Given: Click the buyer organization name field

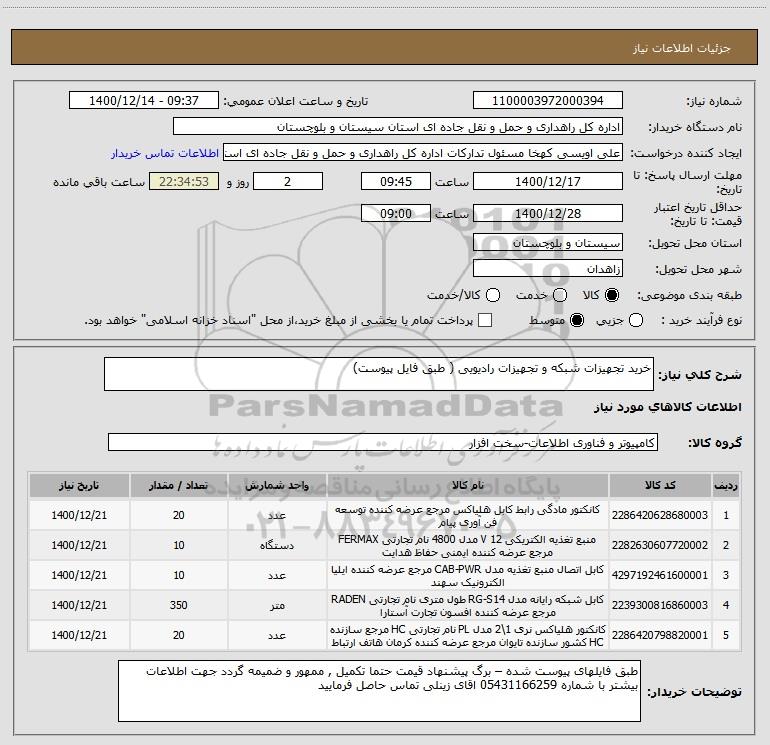Looking at the screenshot, I should 398,127.
